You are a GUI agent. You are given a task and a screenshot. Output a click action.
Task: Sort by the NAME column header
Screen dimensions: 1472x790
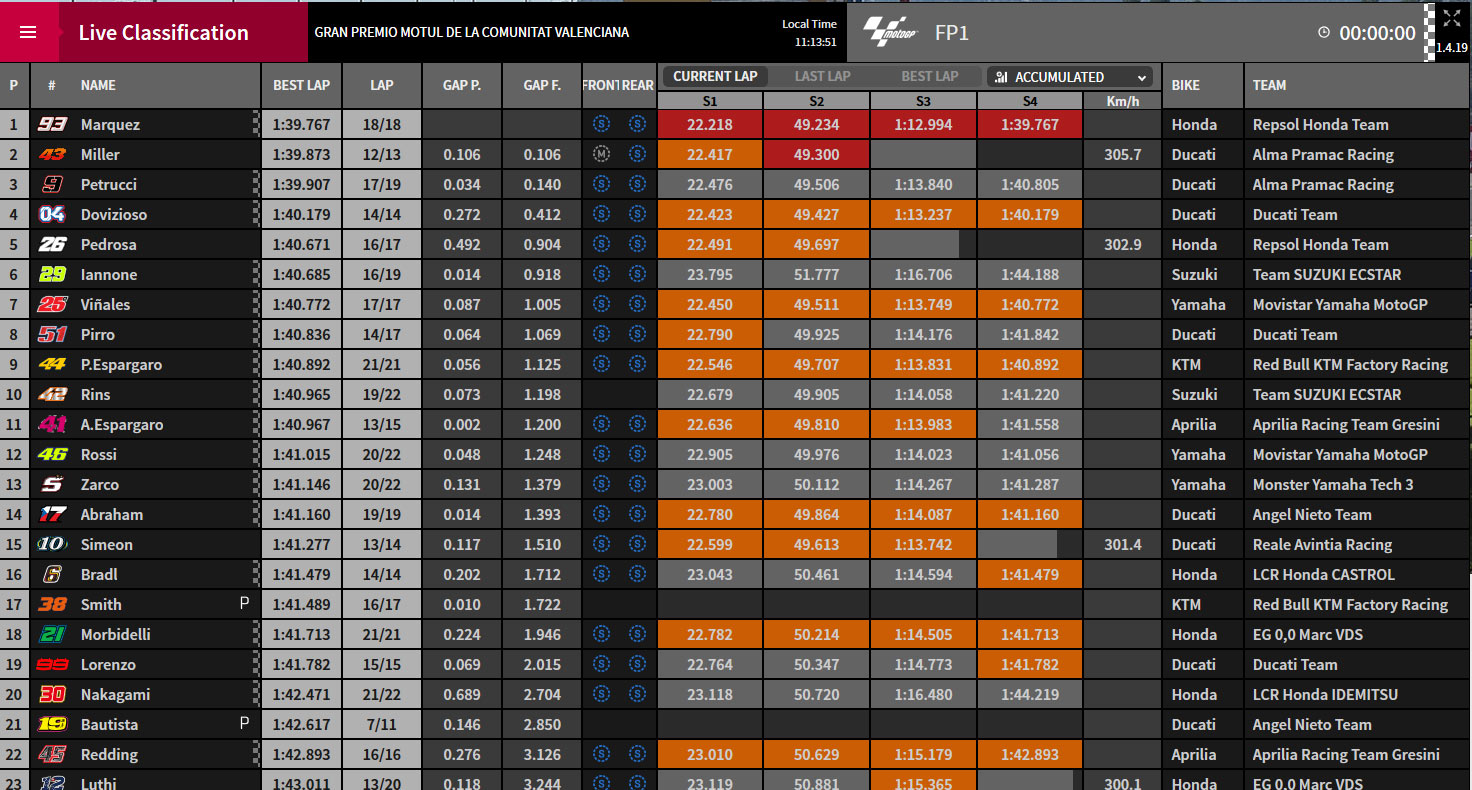pyautogui.click(x=98, y=85)
